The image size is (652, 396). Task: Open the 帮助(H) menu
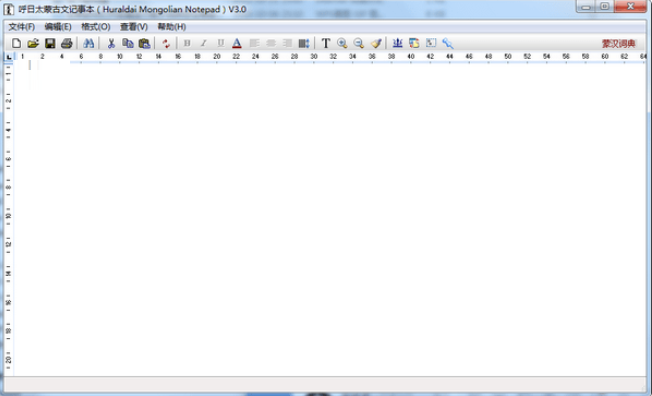(x=172, y=27)
